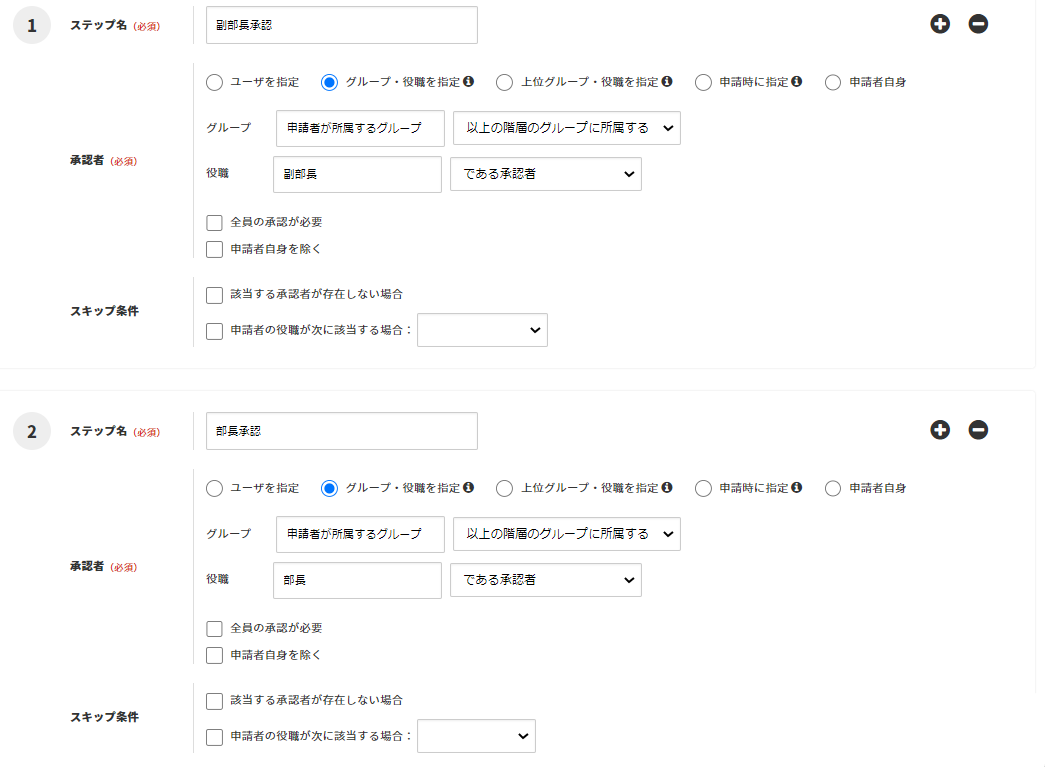1048x767 pixels.
Task: Click the plus icon to add step after step 1
Action: [x=939, y=24]
